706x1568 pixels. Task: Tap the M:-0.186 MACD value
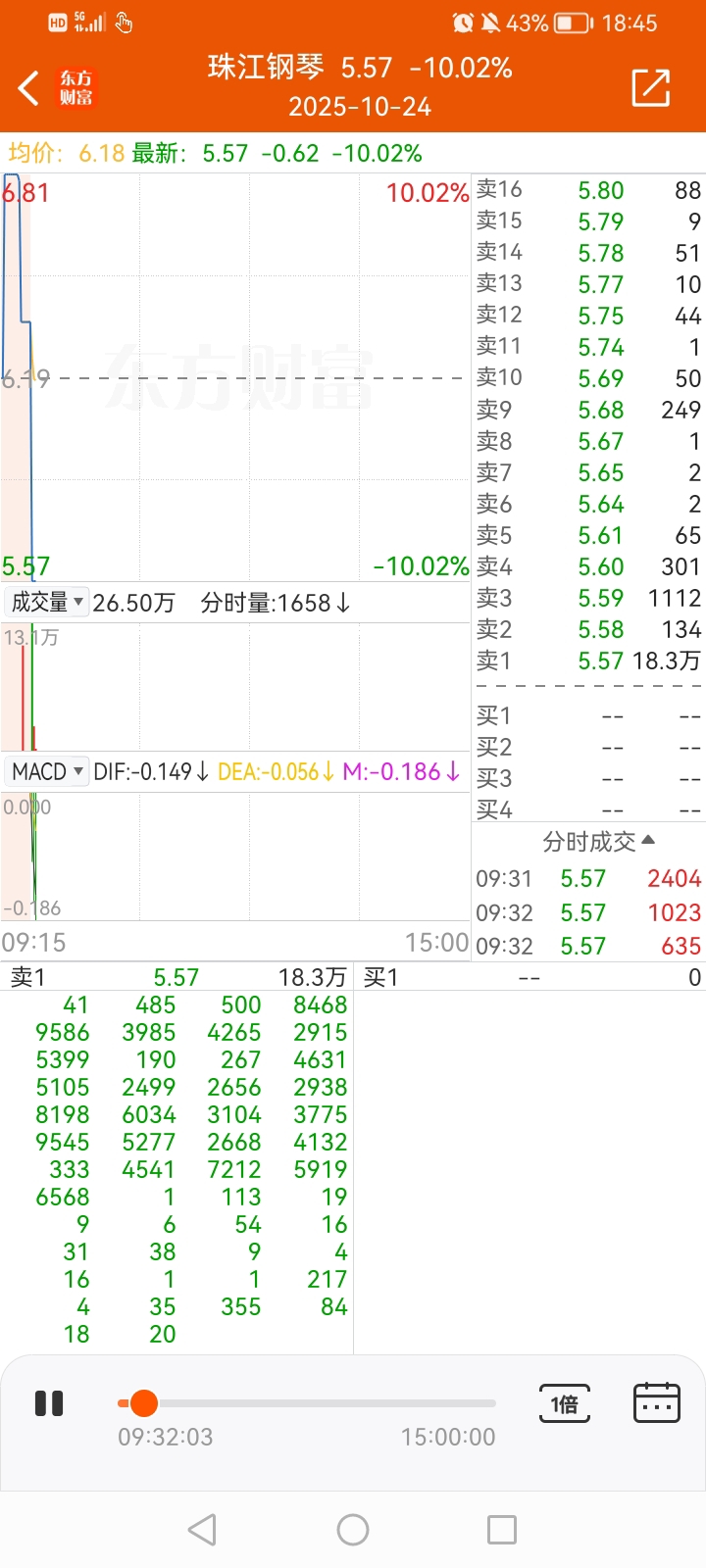tap(401, 771)
